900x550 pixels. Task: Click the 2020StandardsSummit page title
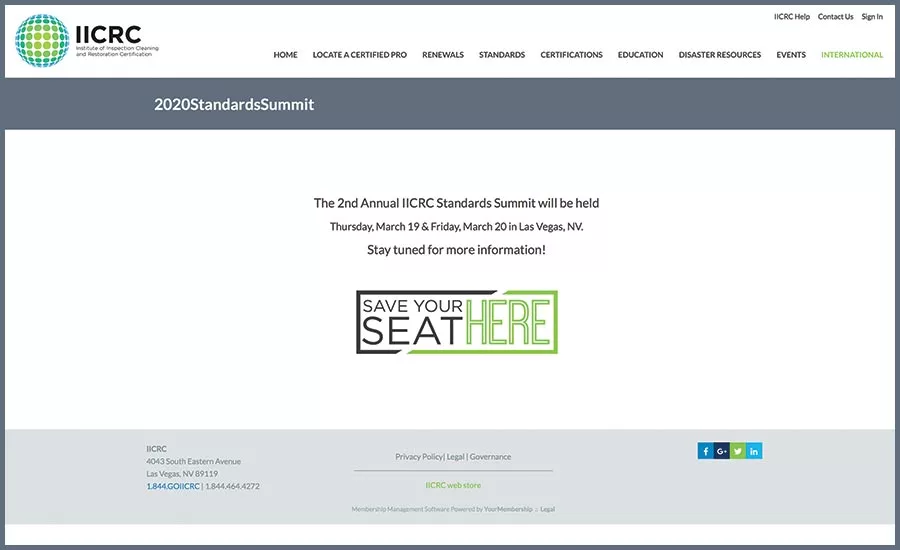click(x=234, y=104)
